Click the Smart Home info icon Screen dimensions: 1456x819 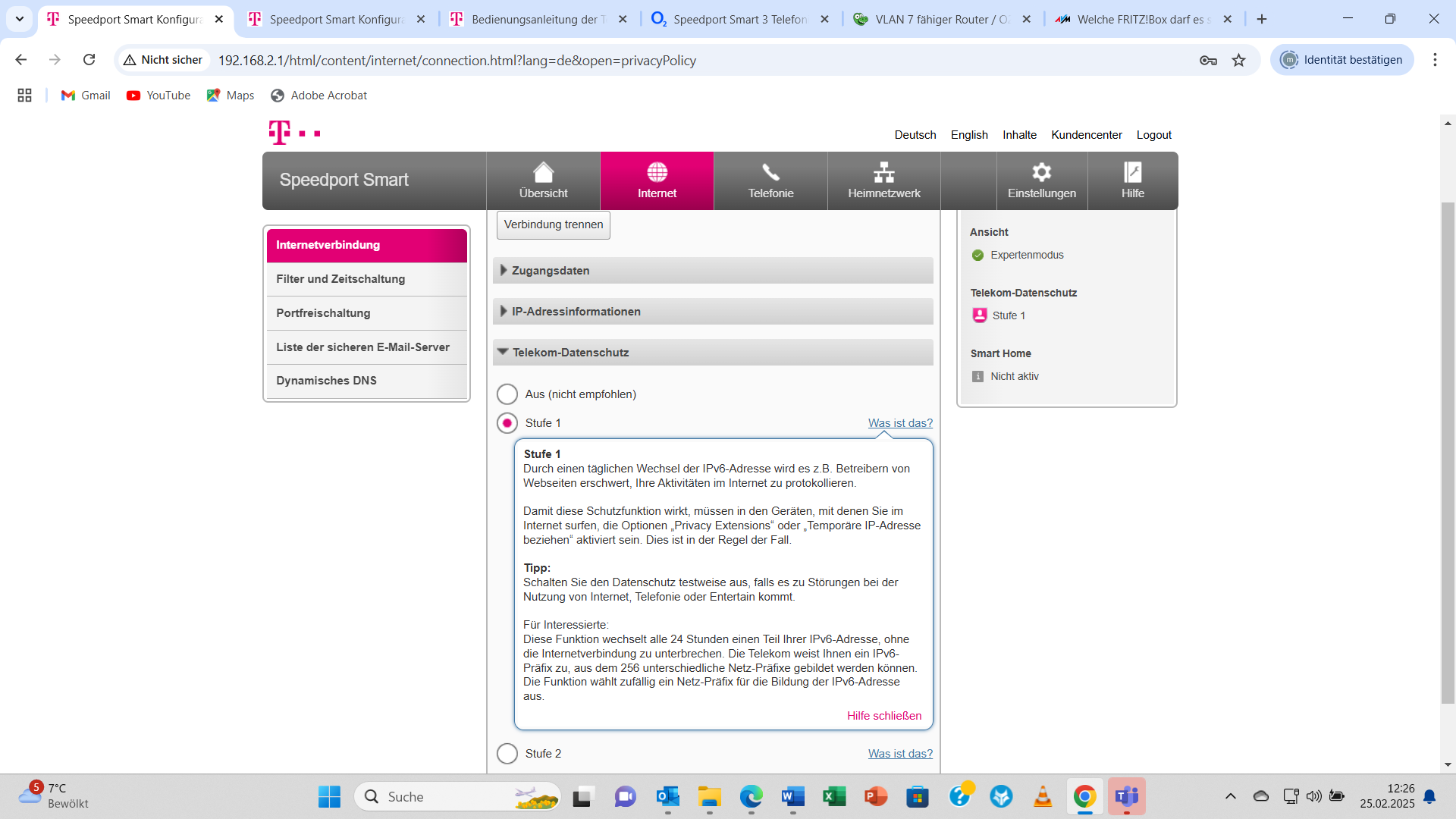pyautogui.click(x=977, y=376)
